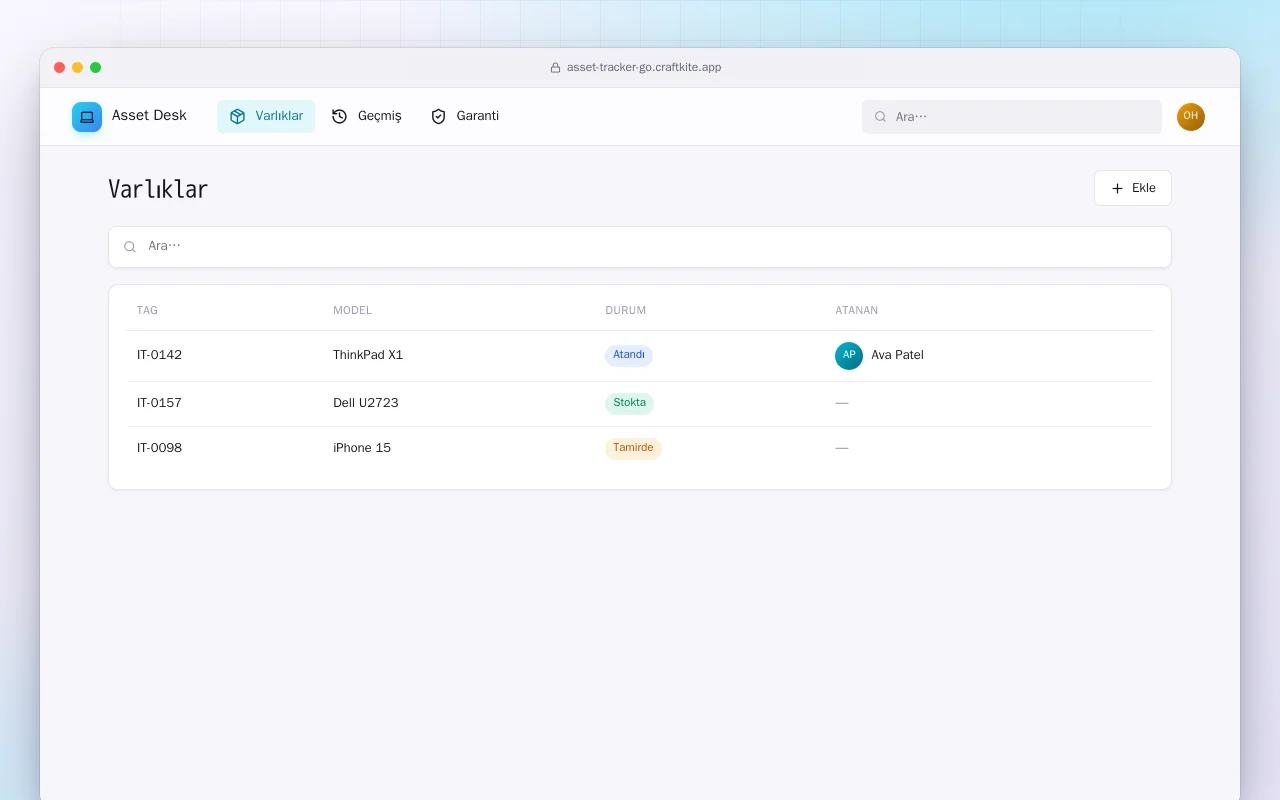The width and height of the screenshot is (1280, 800).
Task: Open the IT-0142 asset row
Action: coord(640,356)
